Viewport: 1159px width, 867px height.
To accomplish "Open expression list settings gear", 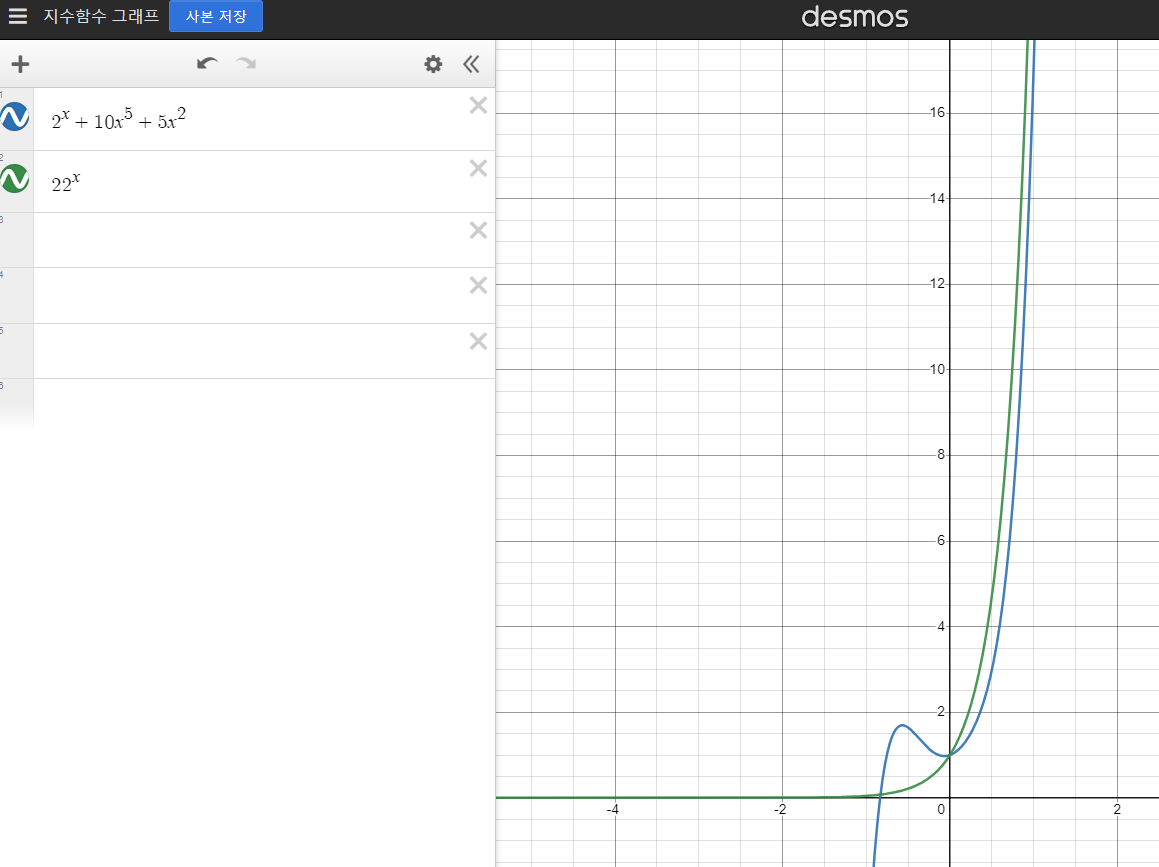I will coord(433,64).
